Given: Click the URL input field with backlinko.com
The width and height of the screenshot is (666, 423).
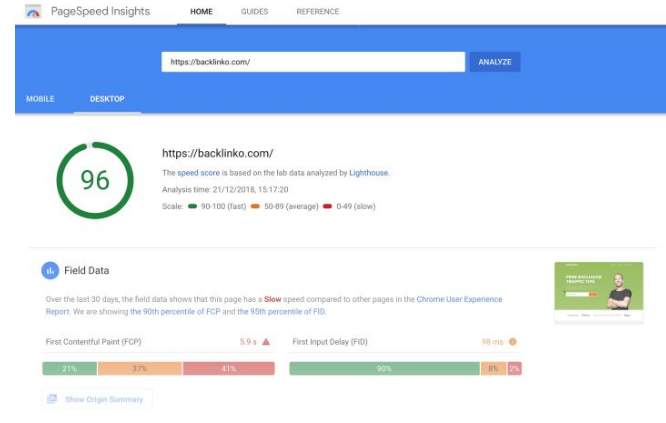Looking at the screenshot, I should point(313,62).
